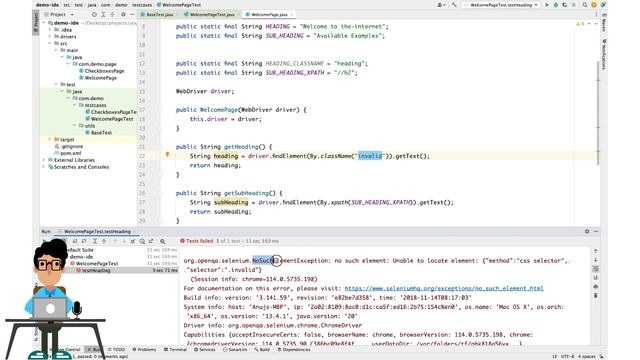
Task: Click the orange updates icon in the top-right
Action: pyautogui.click(x=594, y=5)
